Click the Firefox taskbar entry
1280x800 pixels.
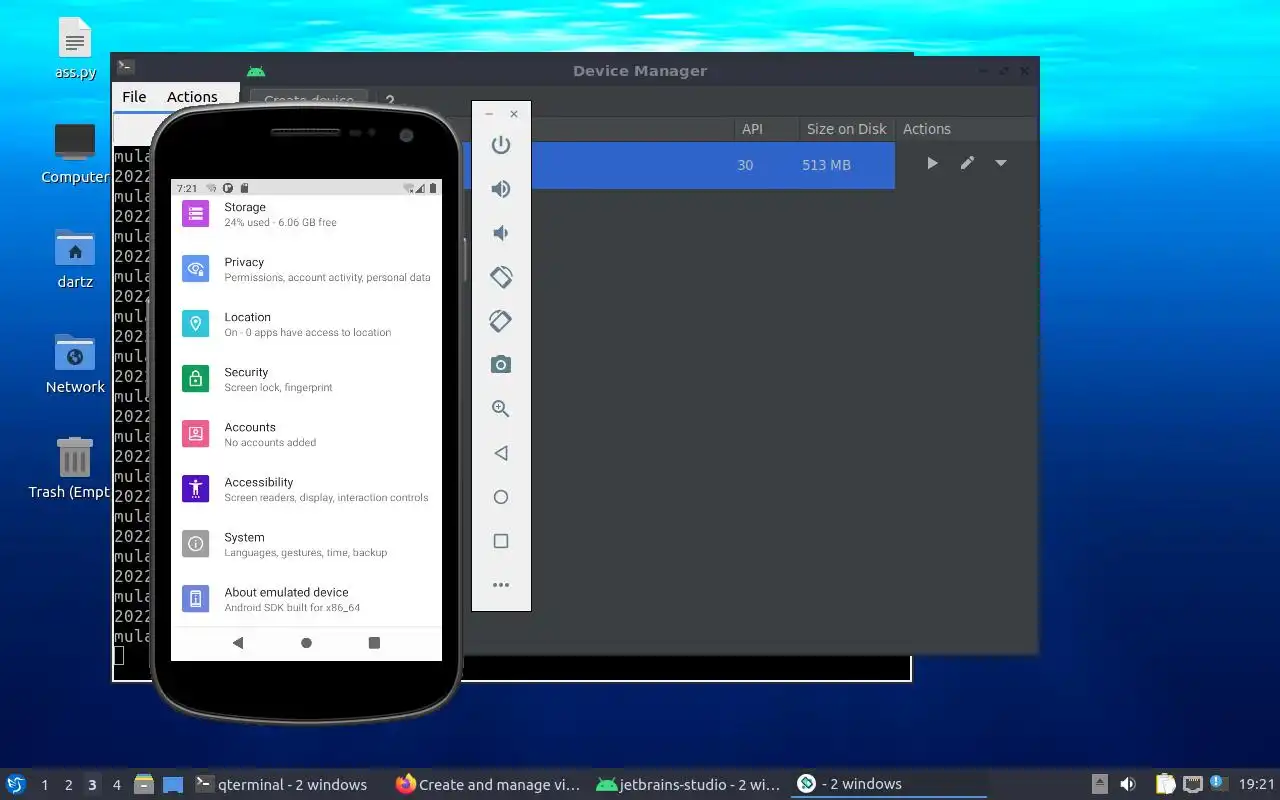[x=488, y=785]
